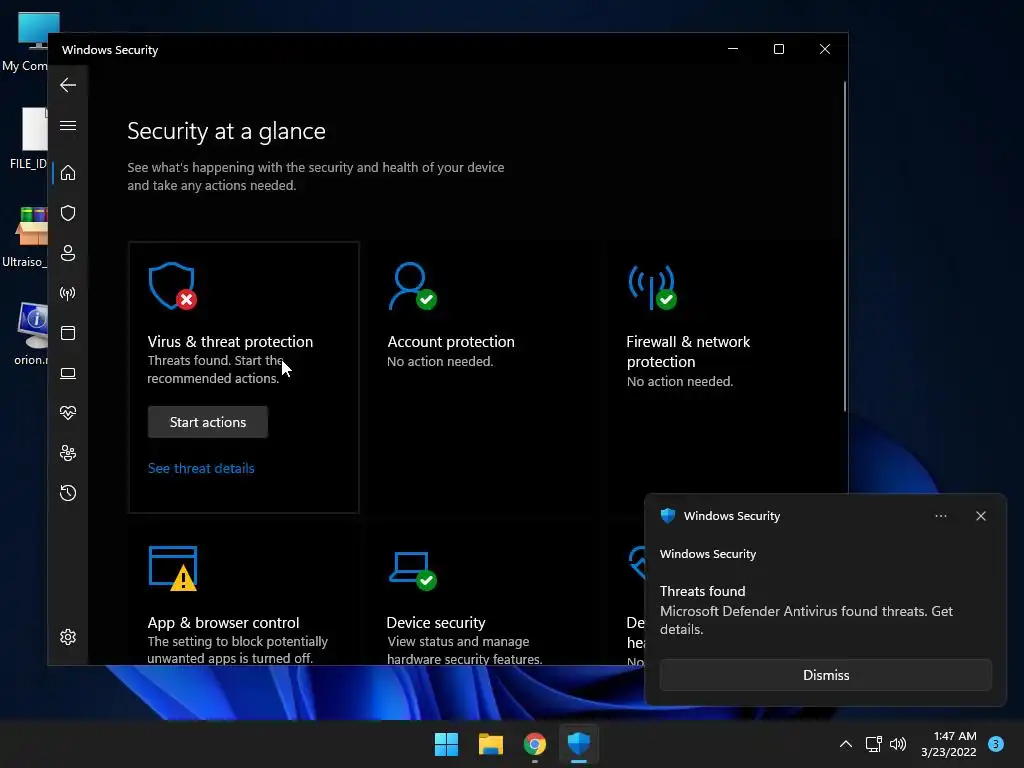Screen dimensions: 1024x768
Task: Open the See threat details link
Action: click(201, 468)
